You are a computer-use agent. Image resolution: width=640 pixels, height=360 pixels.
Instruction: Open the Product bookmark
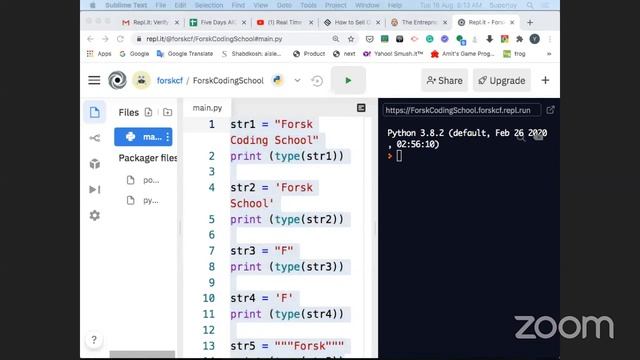pos(309,54)
